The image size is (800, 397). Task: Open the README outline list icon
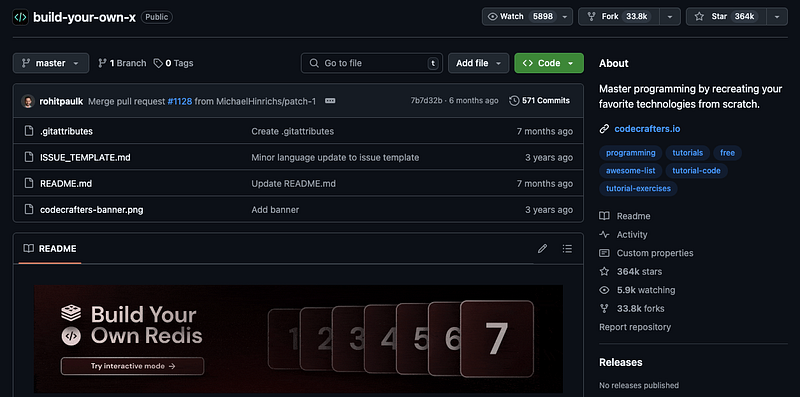click(x=567, y=249)
